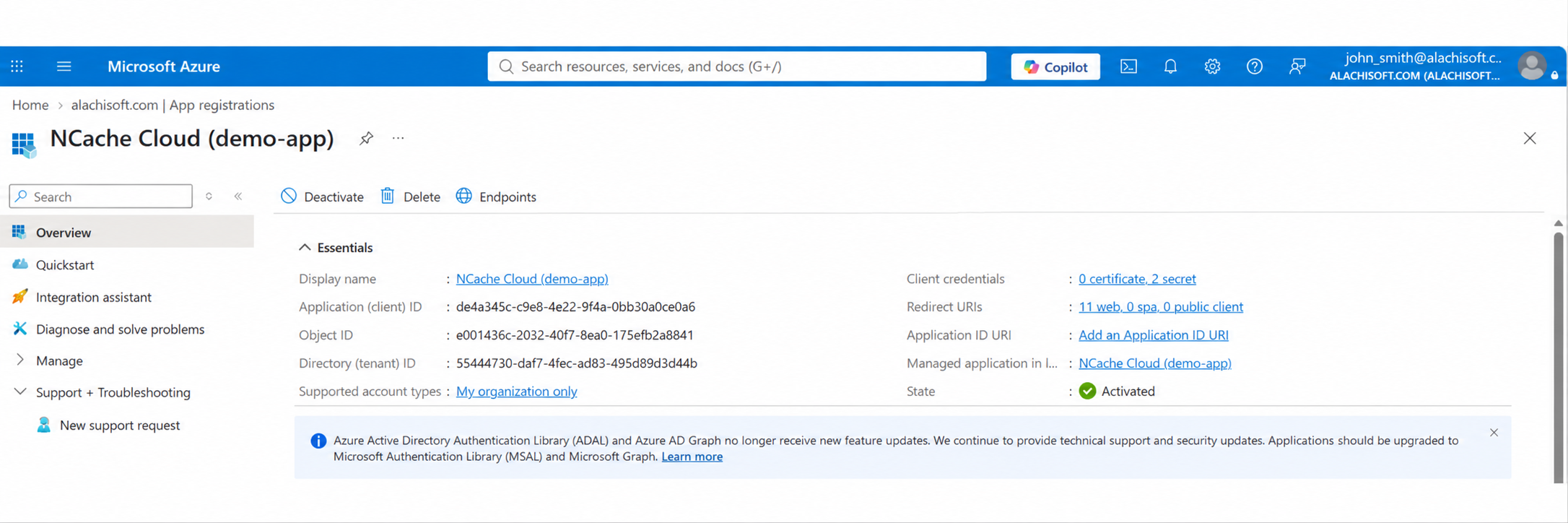Dismiss the ADAL info banner
Image resolution: width=1568 pixels, height=523 pixels.
point(1494,433)
